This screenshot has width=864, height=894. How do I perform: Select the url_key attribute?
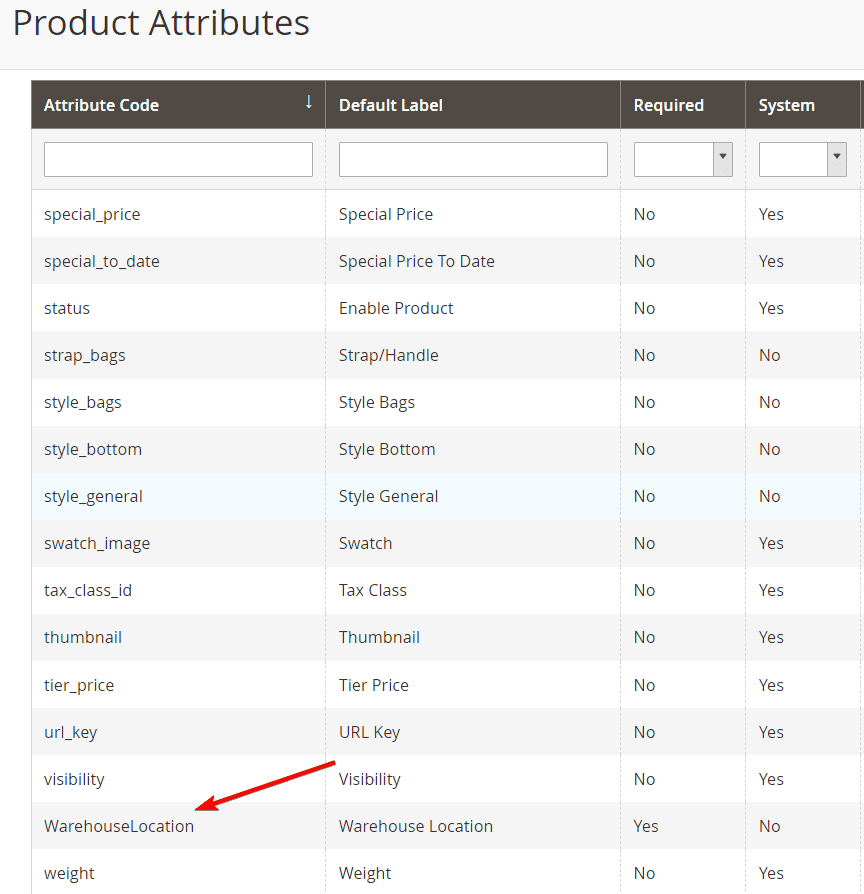[x=70, y=732]
